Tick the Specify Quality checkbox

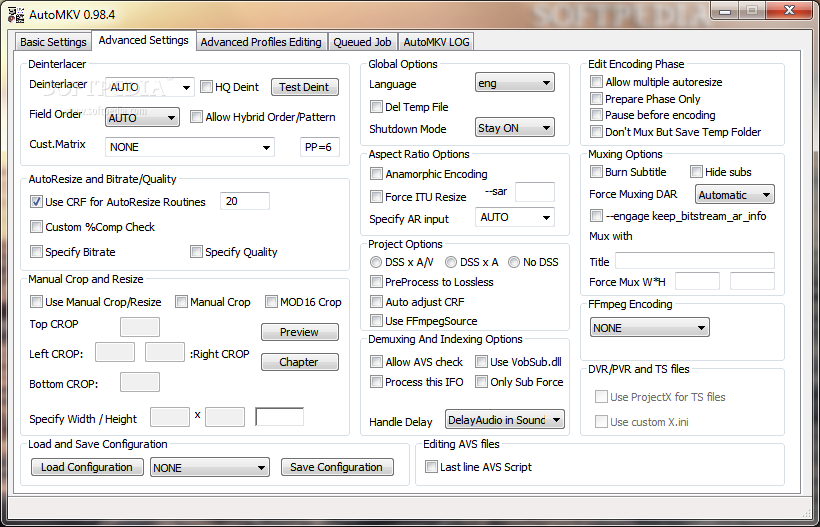(x=196, y=252)
